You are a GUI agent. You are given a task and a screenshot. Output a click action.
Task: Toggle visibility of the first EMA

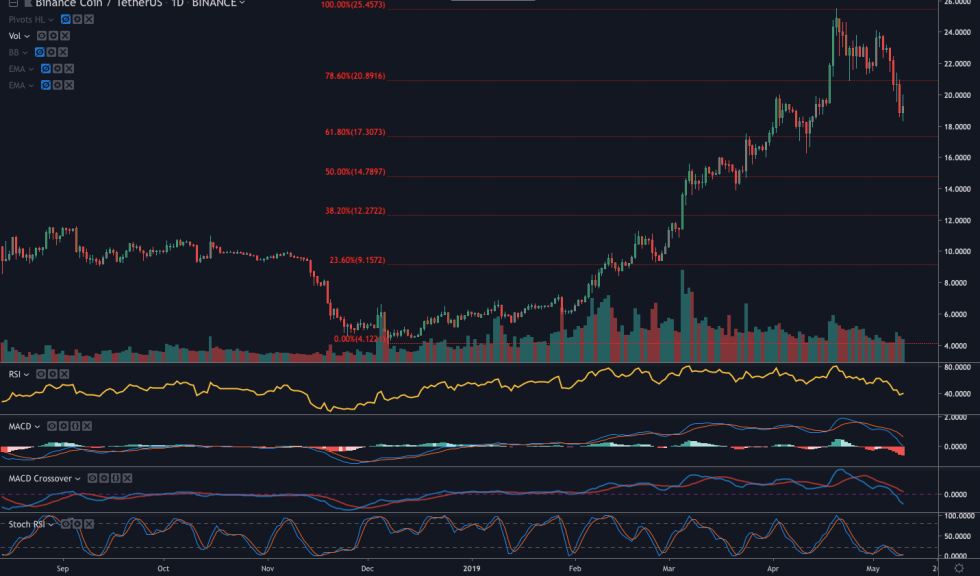(45, 67)
